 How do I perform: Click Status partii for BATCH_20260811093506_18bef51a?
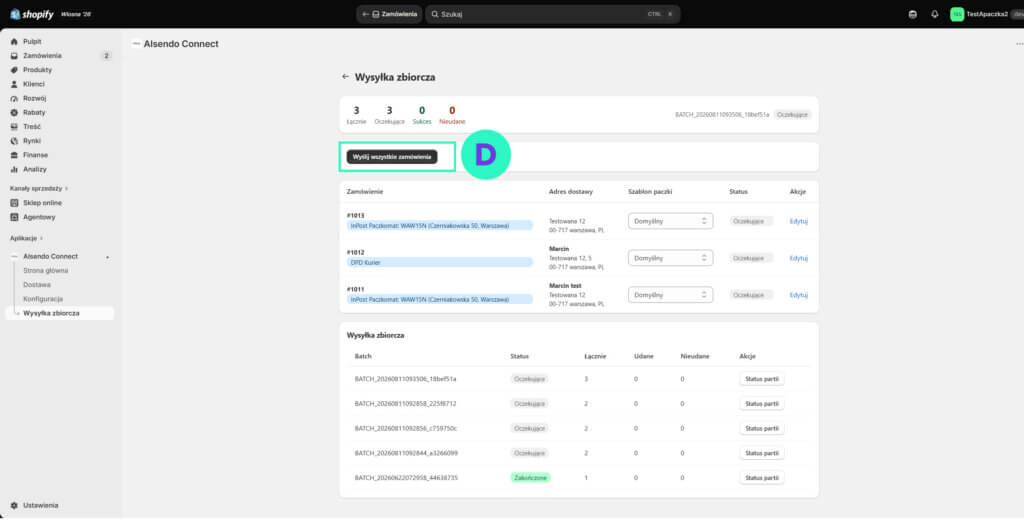(x=762, y=379)
